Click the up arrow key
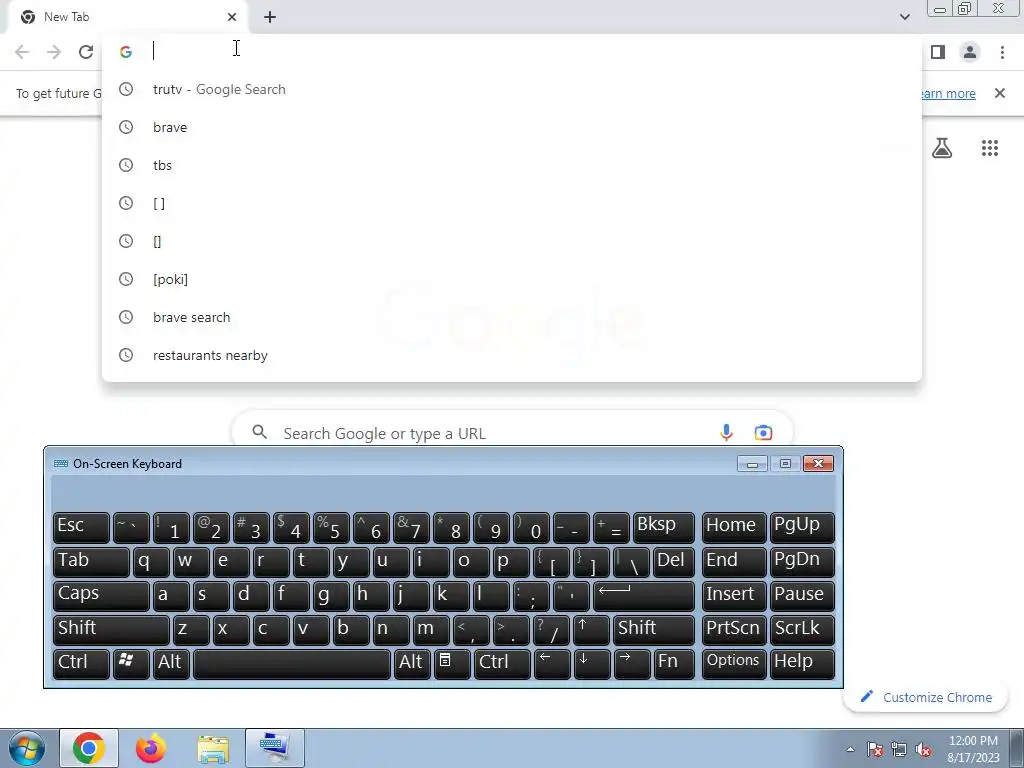1024x768 pixels. (x=592, y=629)
